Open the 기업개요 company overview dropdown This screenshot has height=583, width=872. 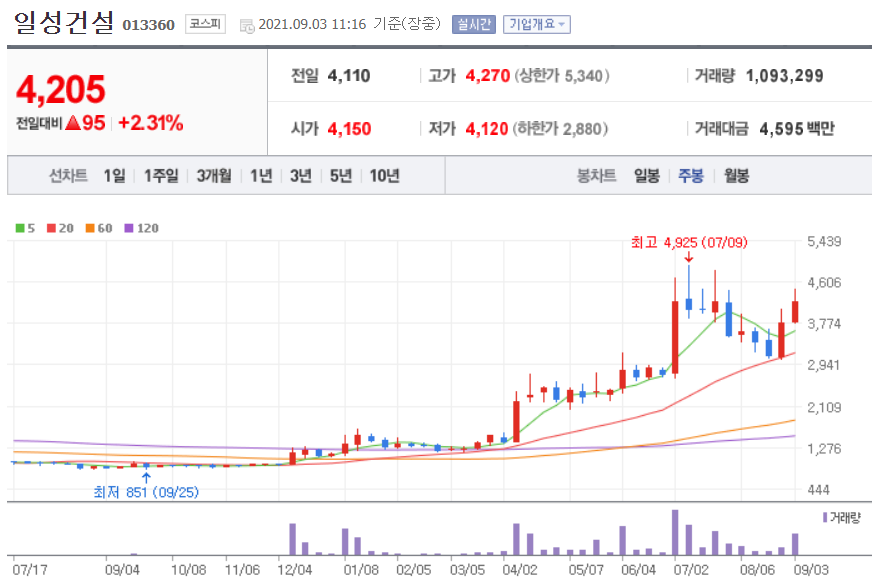(x=538, y=24)
